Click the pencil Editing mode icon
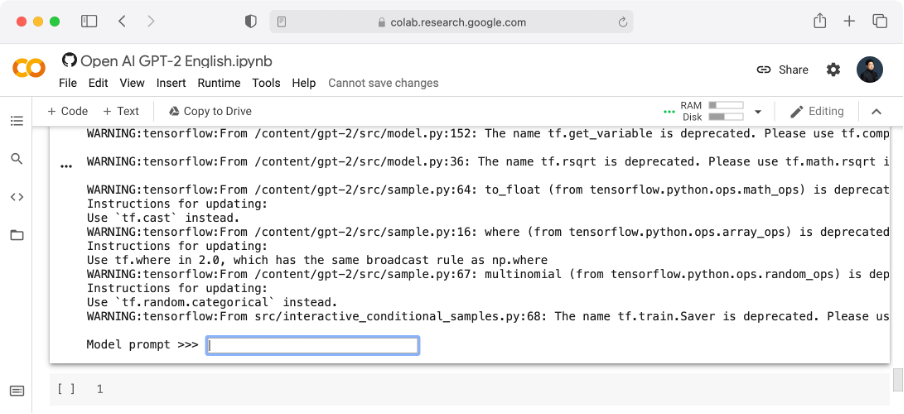 797,111
